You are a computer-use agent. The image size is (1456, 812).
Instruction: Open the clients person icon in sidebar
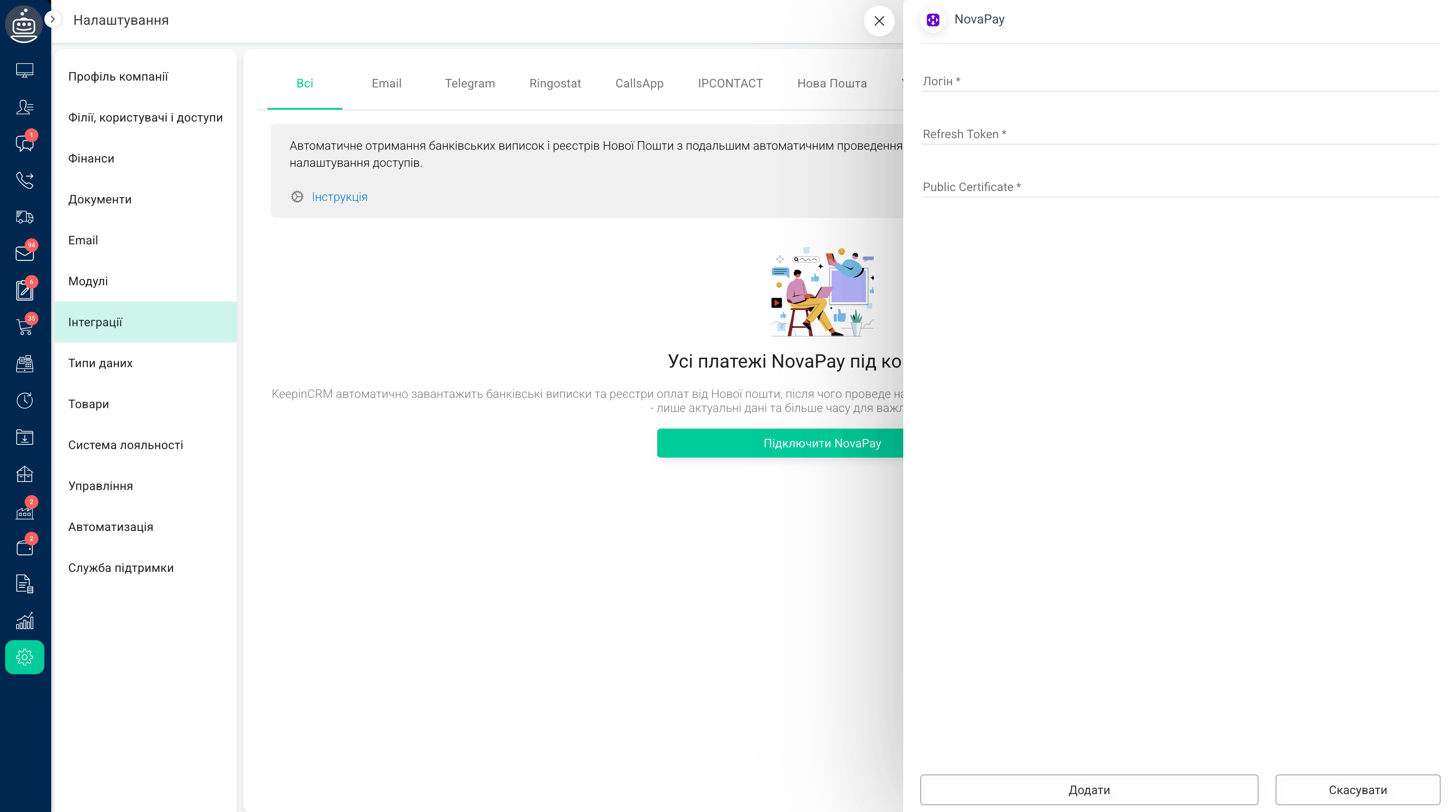click(x=24, y=107)
